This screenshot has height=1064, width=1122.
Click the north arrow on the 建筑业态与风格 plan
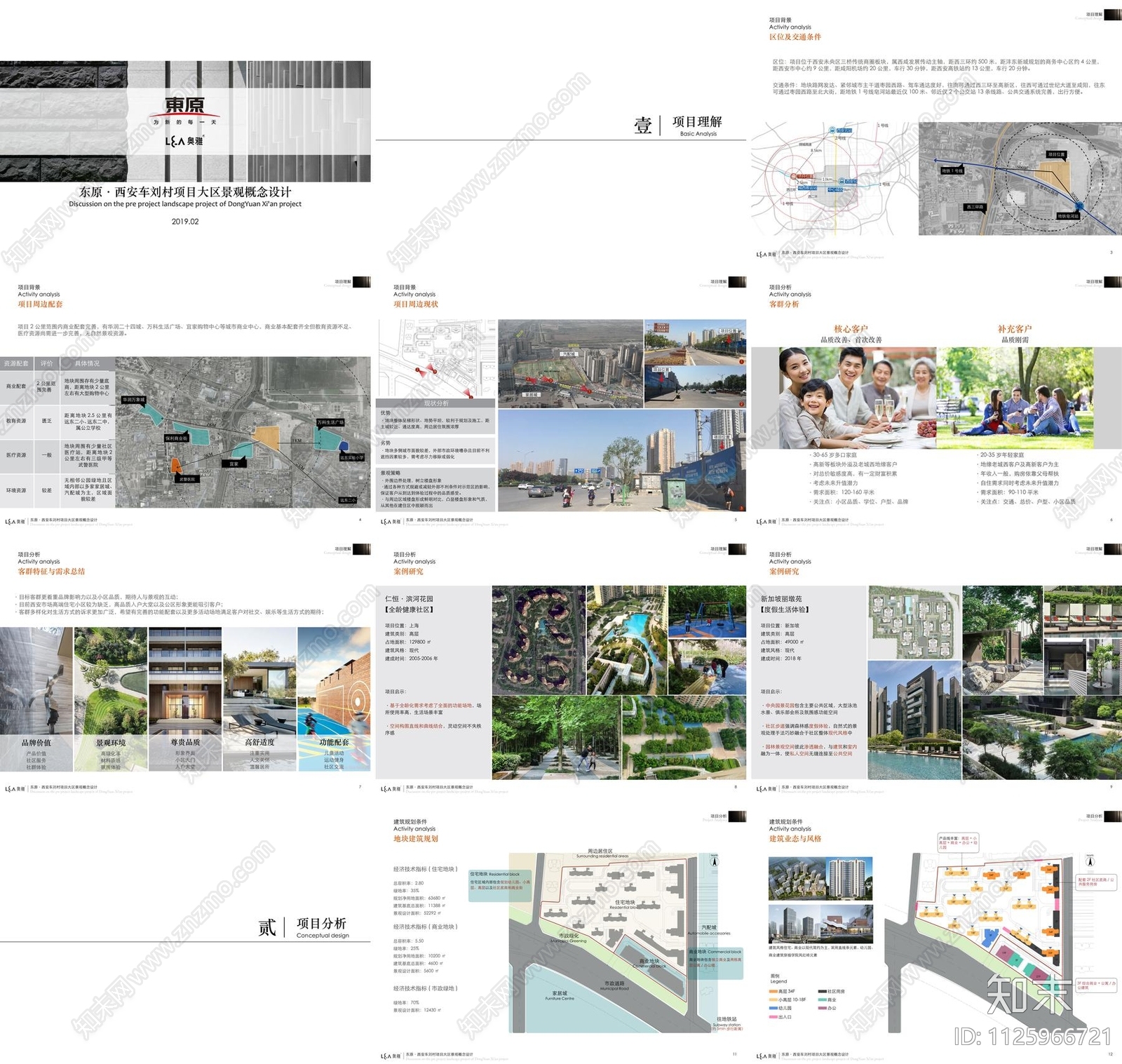click(1090, 861)
